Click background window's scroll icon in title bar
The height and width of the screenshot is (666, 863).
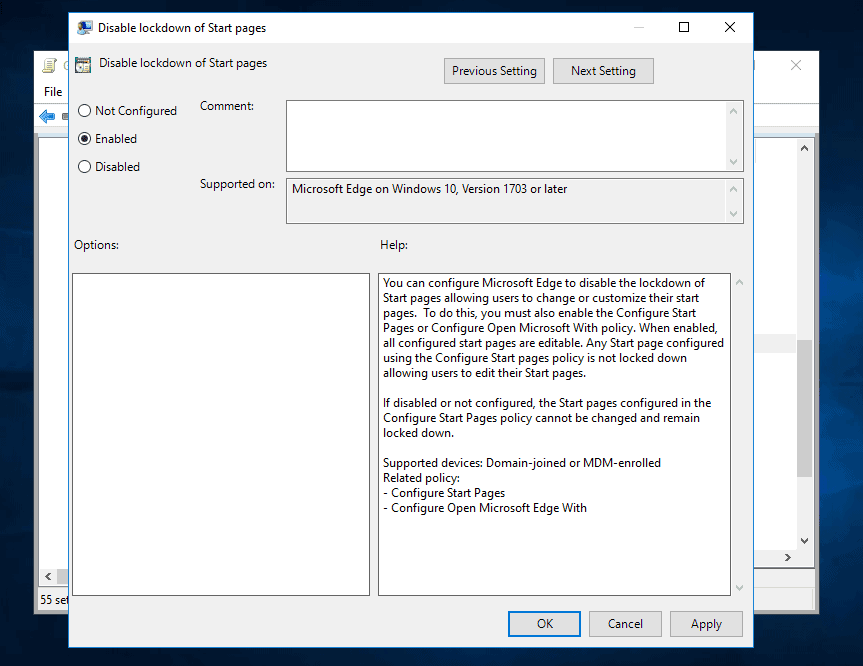[50, 65]
